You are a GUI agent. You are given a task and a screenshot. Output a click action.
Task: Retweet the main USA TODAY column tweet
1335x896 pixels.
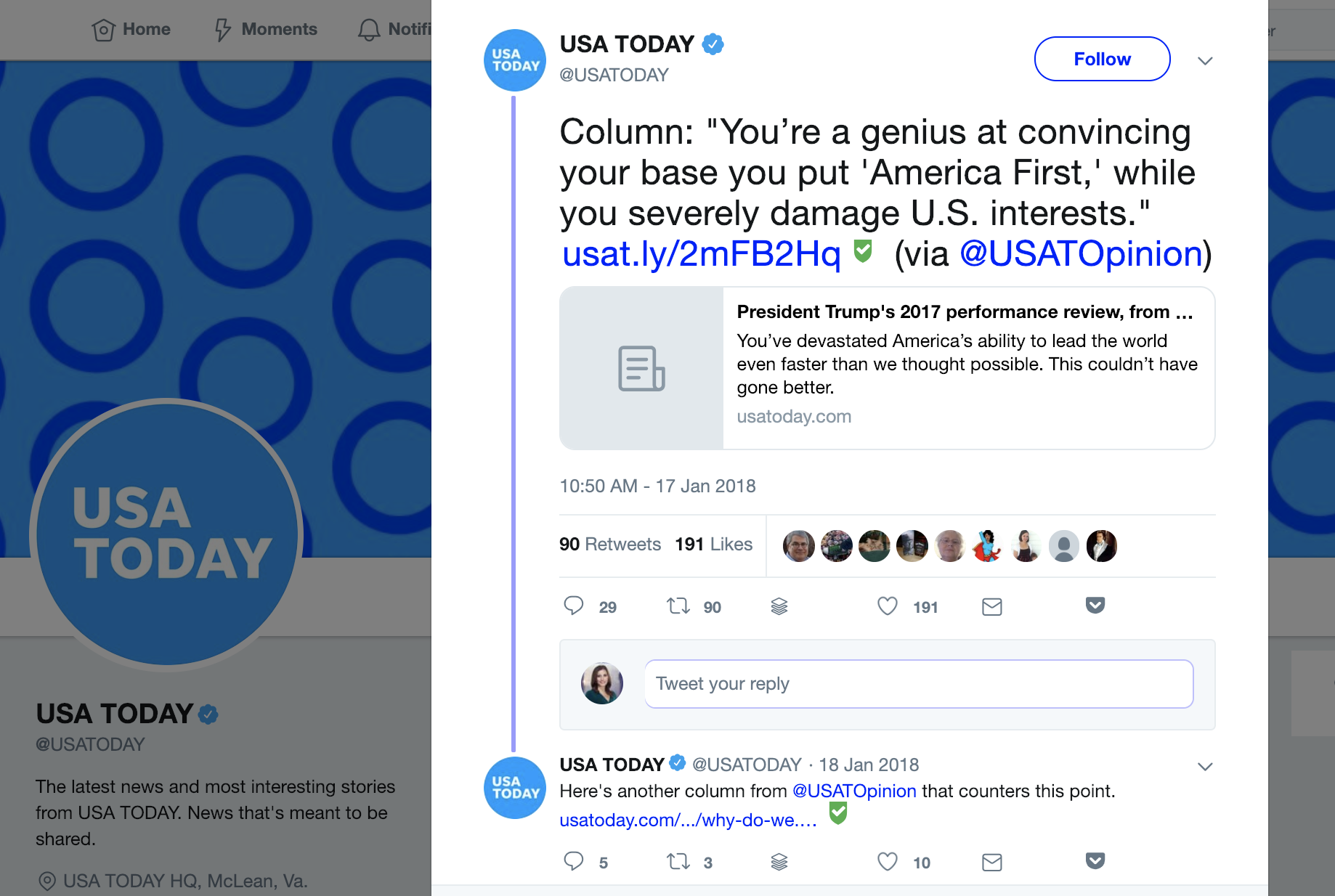point(678,606)
